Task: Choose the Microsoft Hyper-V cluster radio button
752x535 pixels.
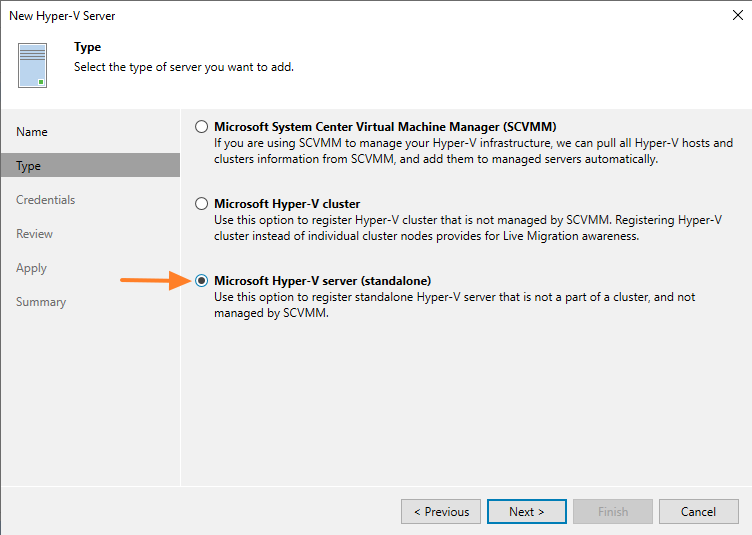Action: (202, 203)
